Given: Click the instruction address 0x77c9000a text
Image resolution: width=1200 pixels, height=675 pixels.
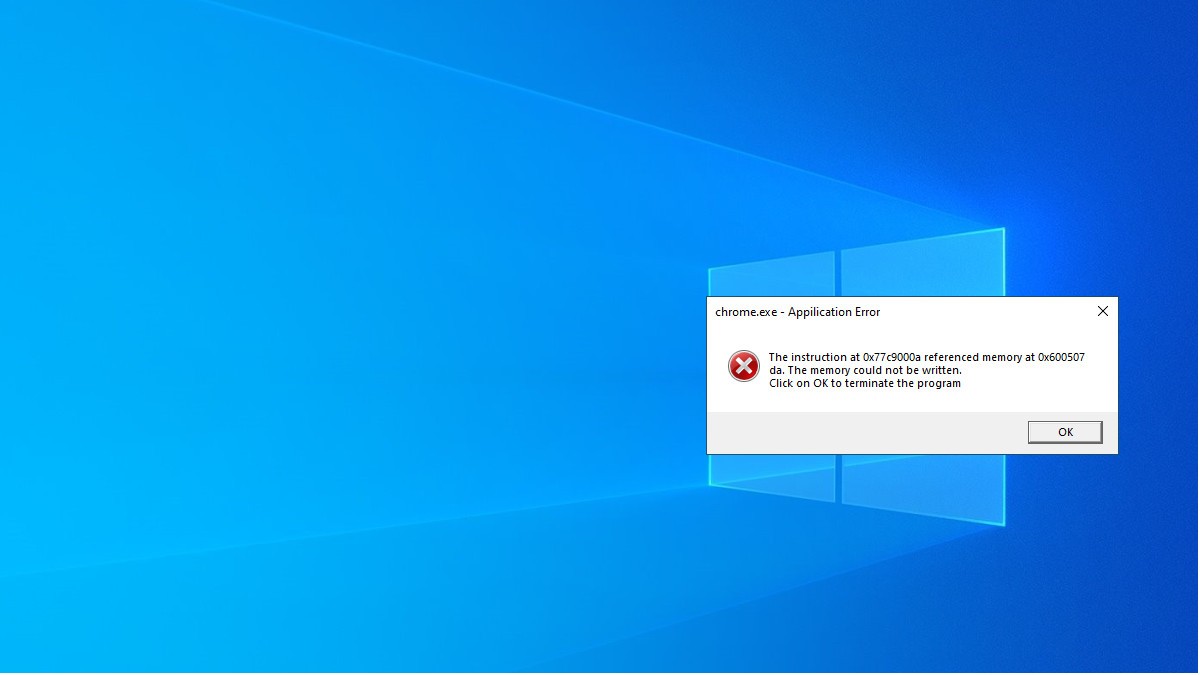Looking at the screenshot, I should [x=891, y=357].
